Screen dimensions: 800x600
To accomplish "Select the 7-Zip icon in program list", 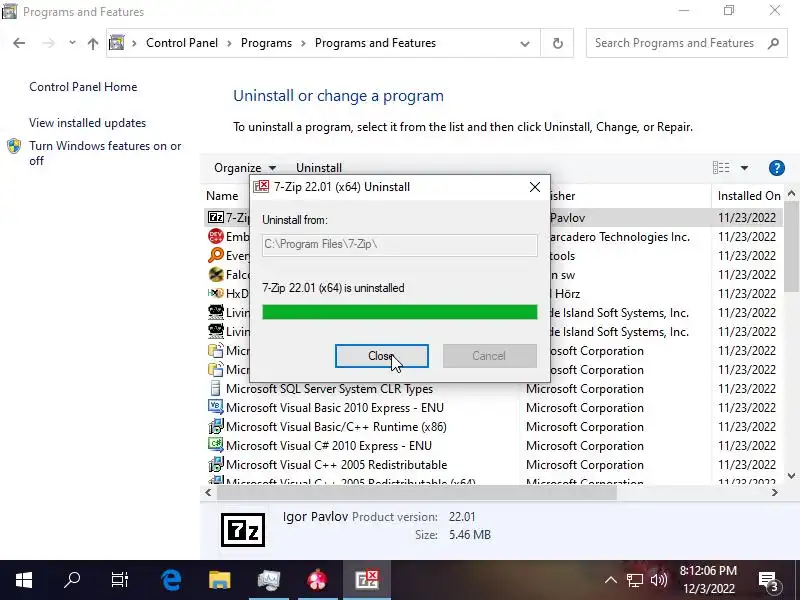I will click(x=216, y=217).
